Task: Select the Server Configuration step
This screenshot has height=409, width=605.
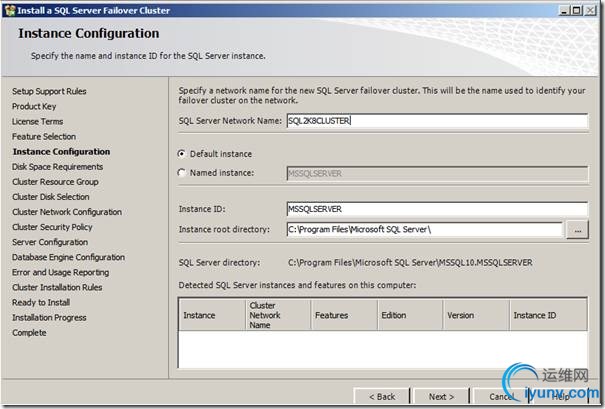Action: point(50,242)
